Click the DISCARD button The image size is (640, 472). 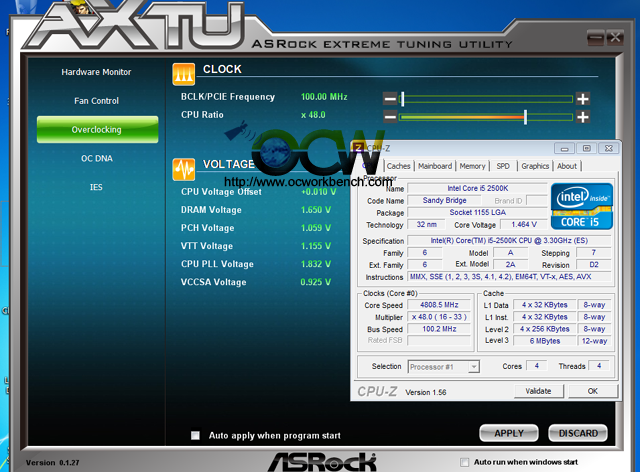[x=578, y=433]
